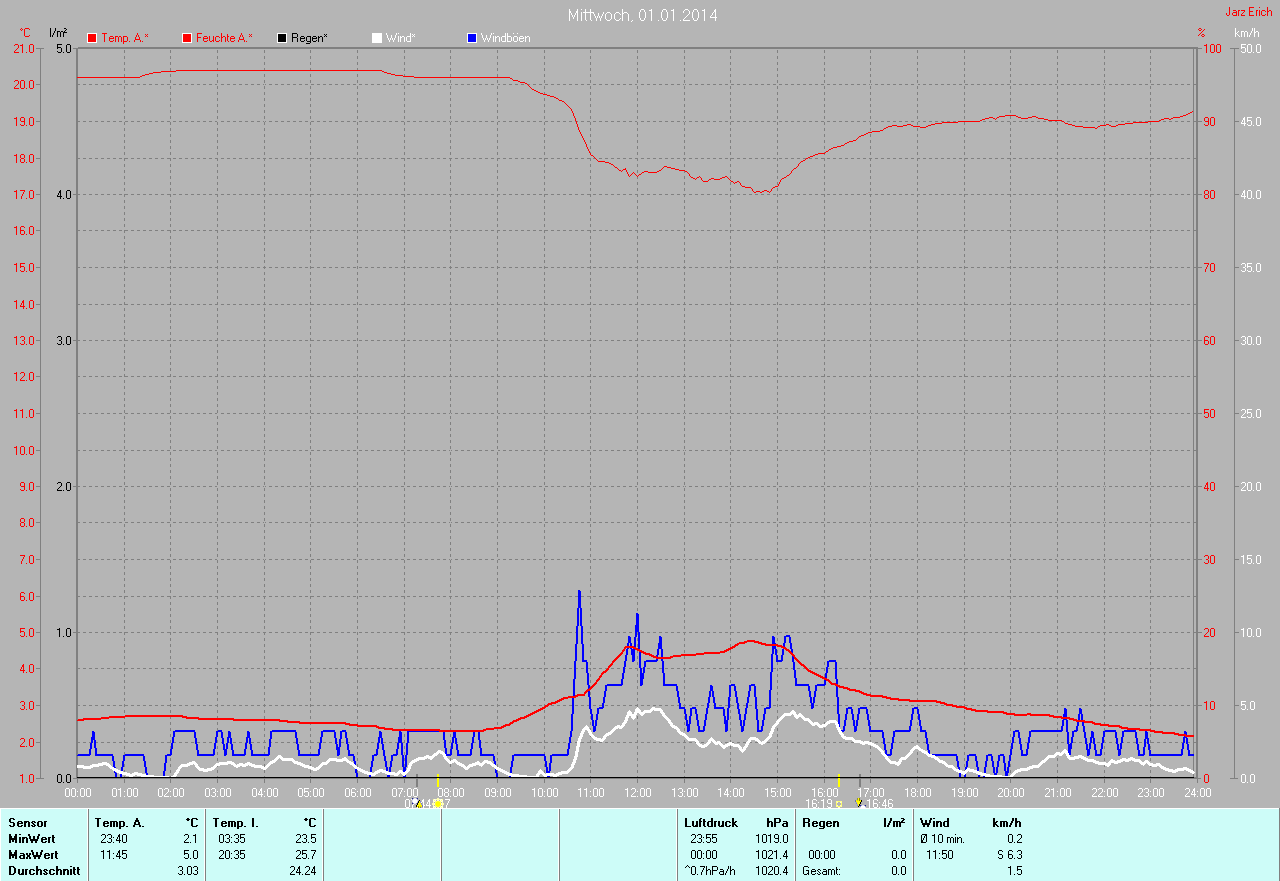Screen dimensions: 1280x881
Task: Click the 50.0 km/h axis label
Action: click(1250, 48)
